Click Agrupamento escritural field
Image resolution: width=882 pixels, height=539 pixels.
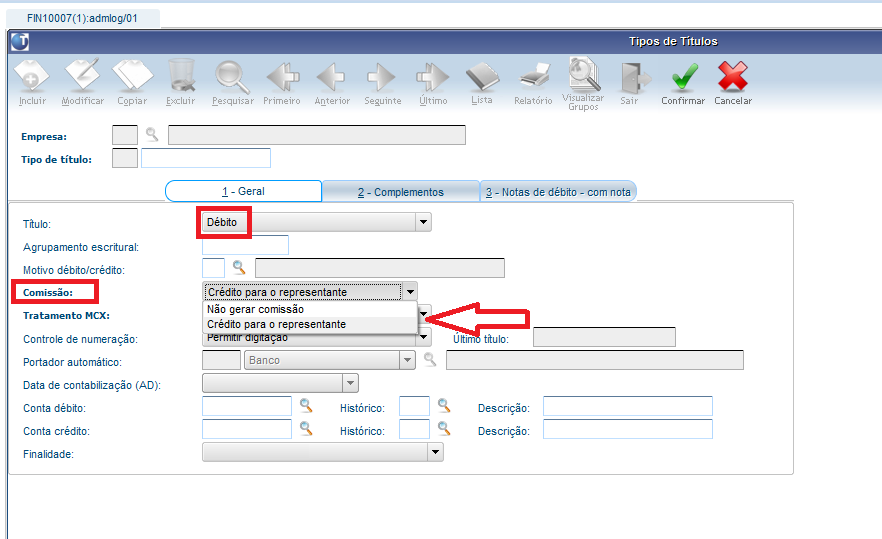pos(245,245)
